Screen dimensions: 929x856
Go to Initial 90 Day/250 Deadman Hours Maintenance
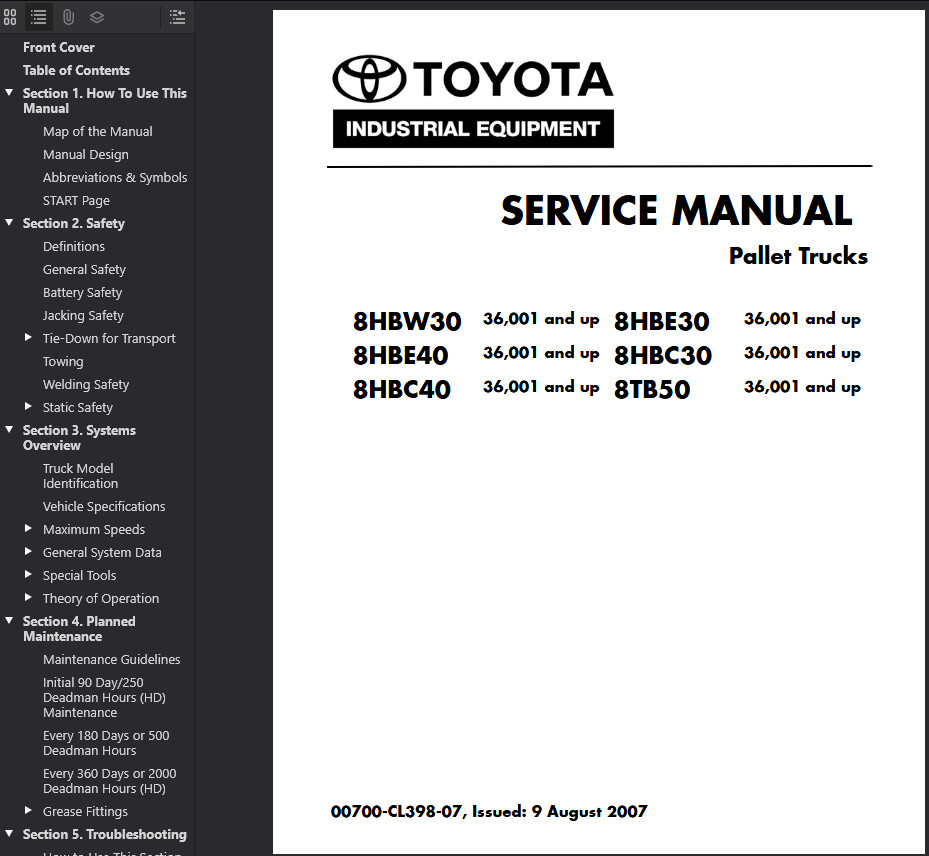point(104,697)
